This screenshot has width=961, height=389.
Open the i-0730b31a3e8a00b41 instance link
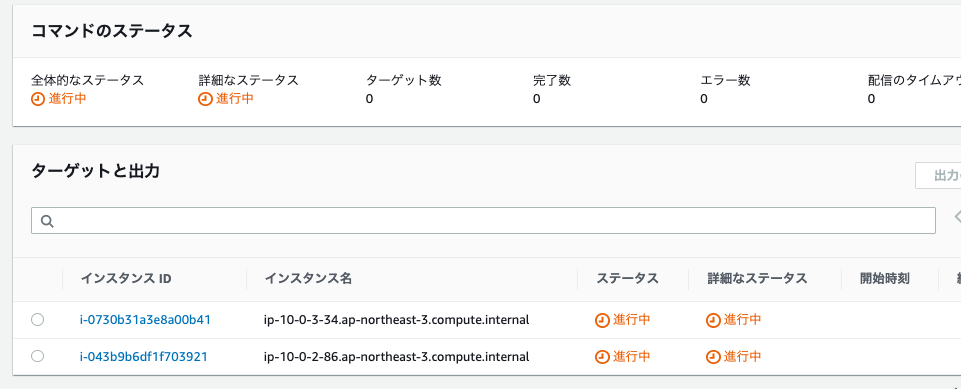(145, 319)
